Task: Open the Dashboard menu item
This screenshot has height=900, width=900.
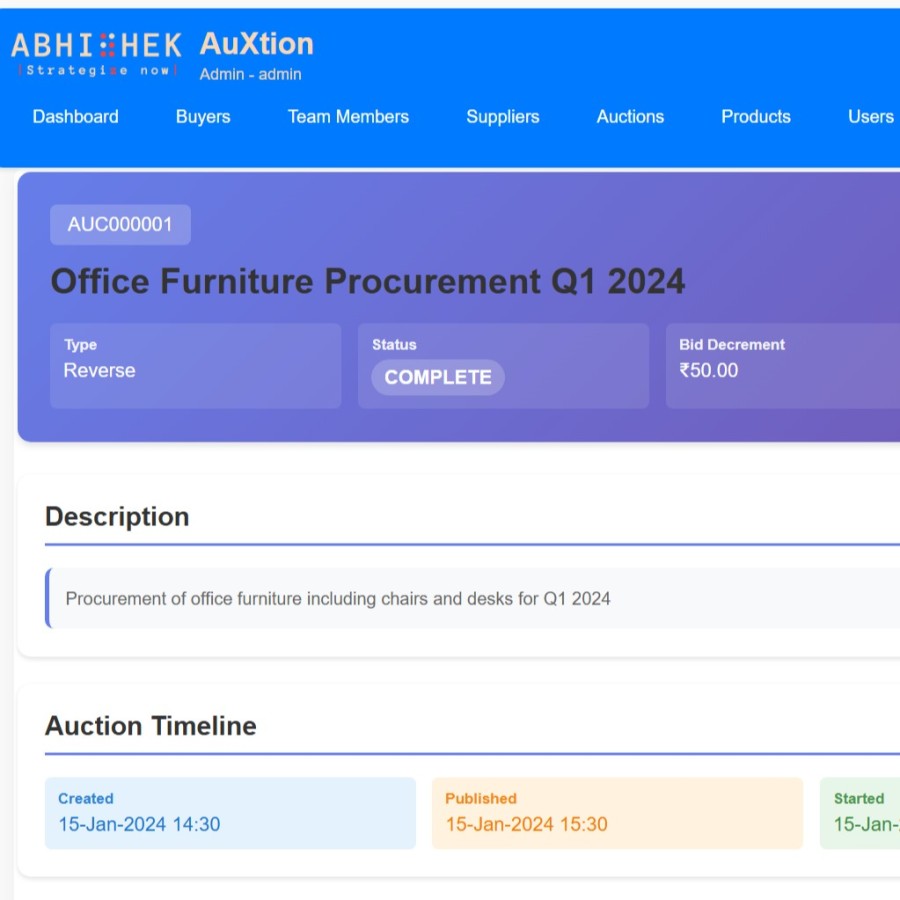Action: (75, 117)
